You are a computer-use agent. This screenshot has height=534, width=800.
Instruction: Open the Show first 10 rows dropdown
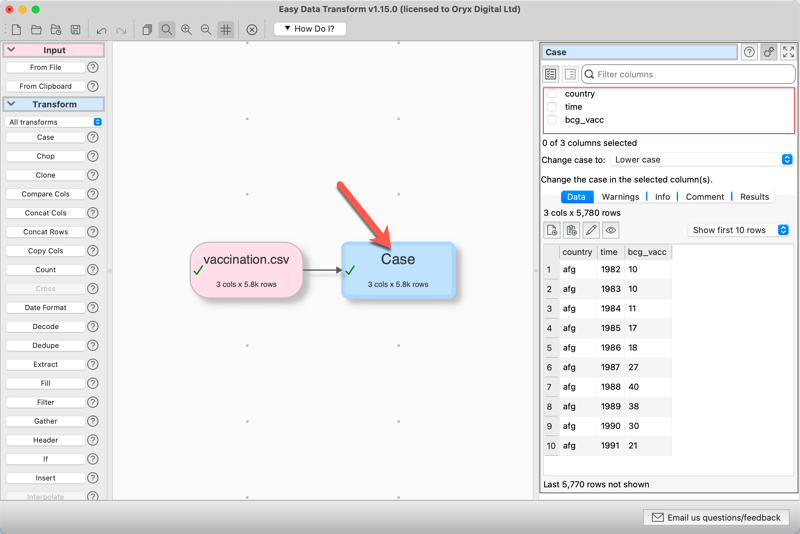[740, 230]
